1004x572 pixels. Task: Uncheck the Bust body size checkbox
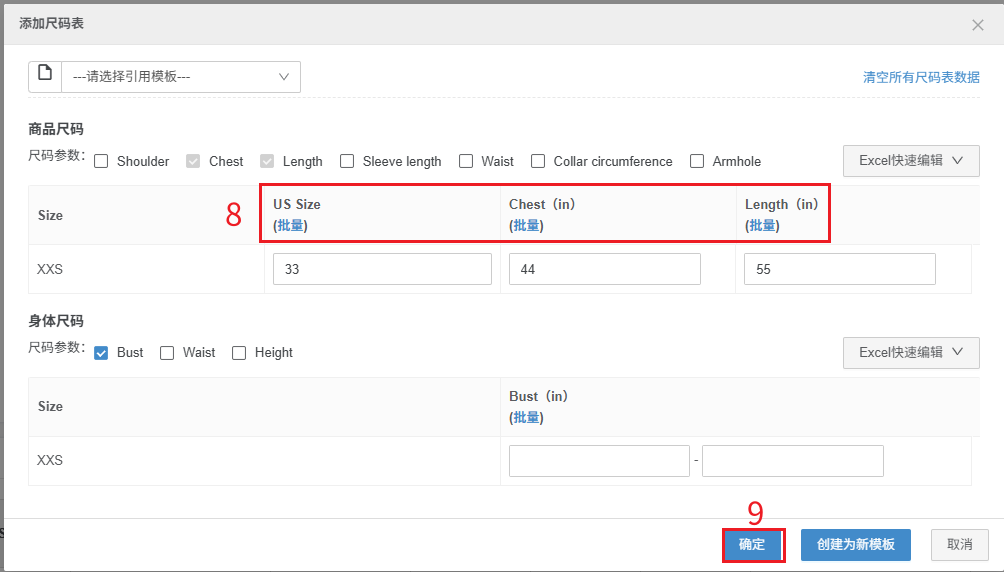point(101,352)
